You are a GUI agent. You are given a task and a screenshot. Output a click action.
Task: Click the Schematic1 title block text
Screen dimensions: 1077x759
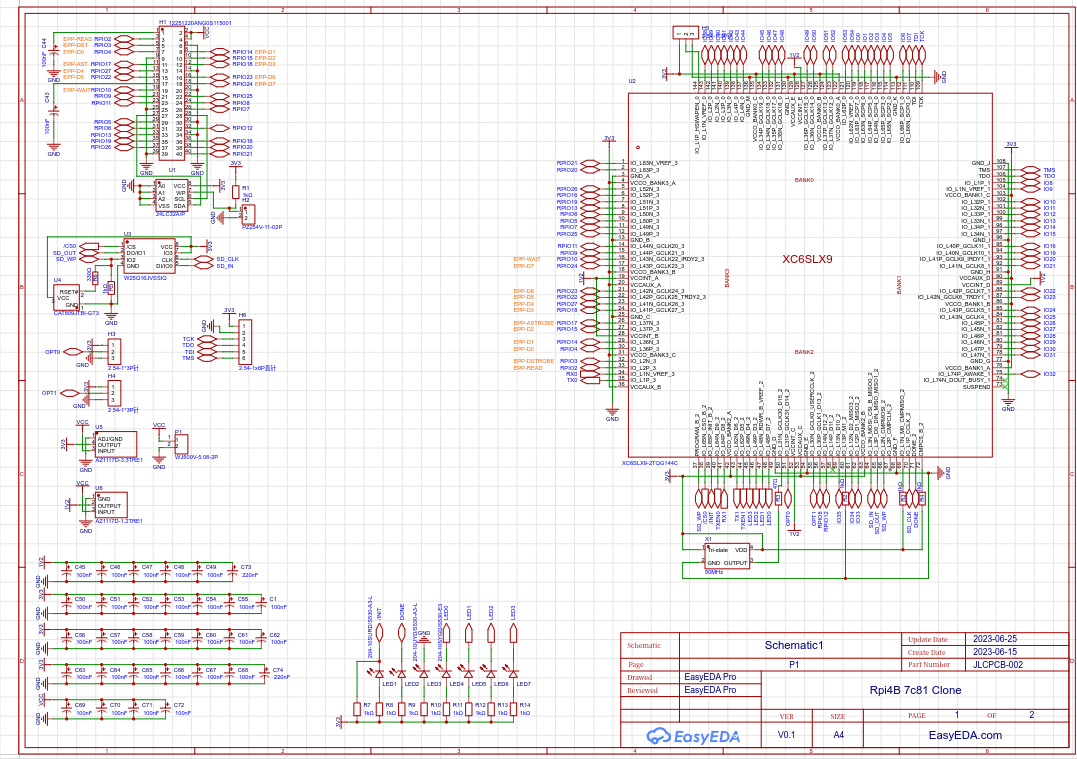click(x=793, y=645)
